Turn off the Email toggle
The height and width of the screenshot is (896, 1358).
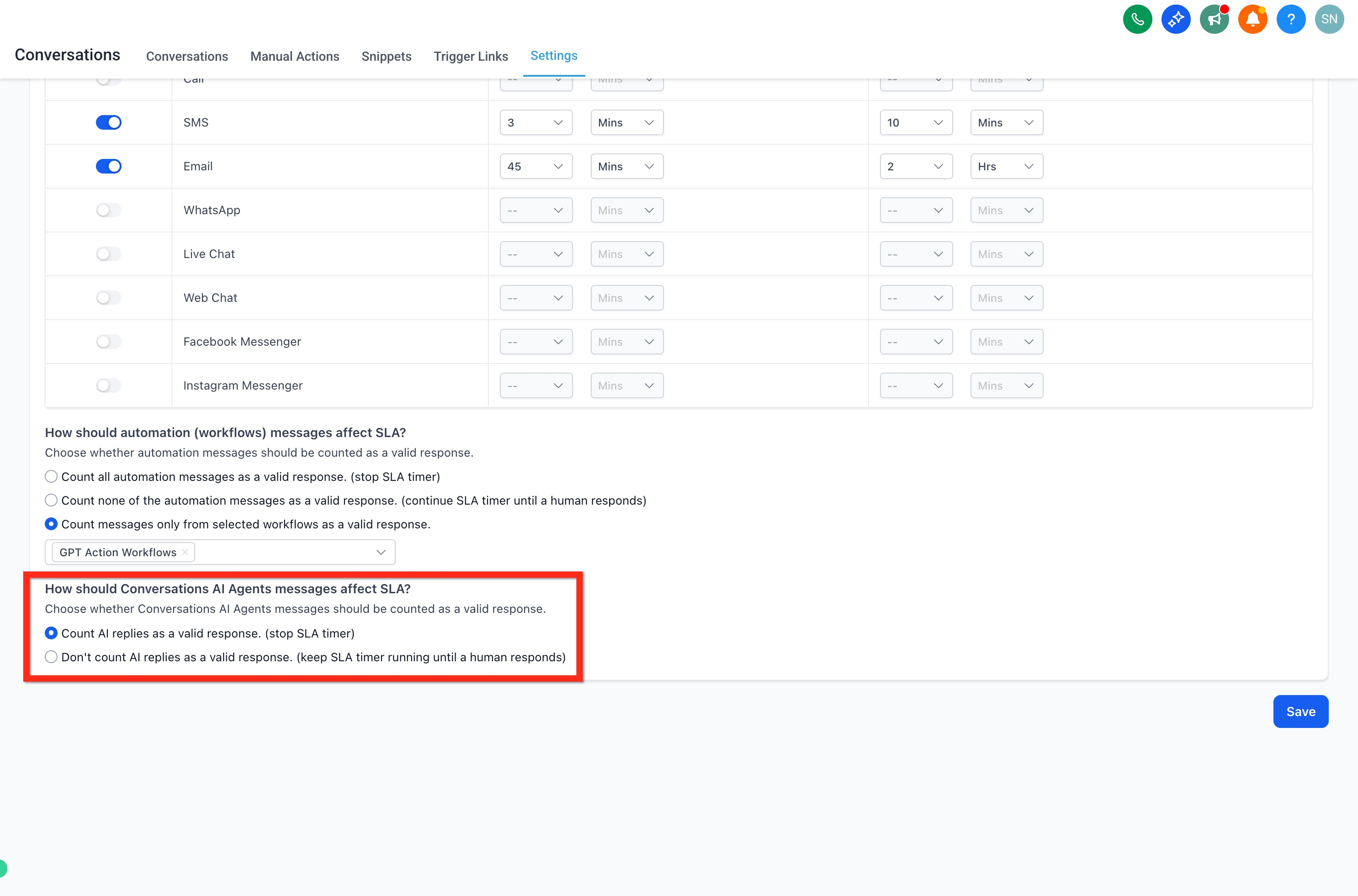coord(109,166)
